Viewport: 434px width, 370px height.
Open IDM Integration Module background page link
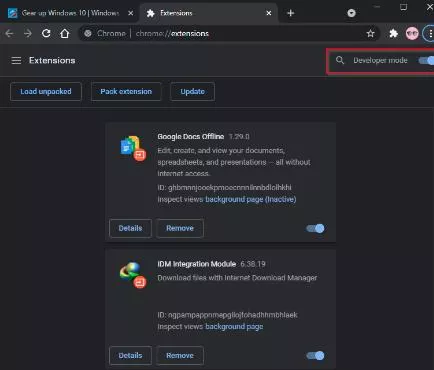pos(234,327)
